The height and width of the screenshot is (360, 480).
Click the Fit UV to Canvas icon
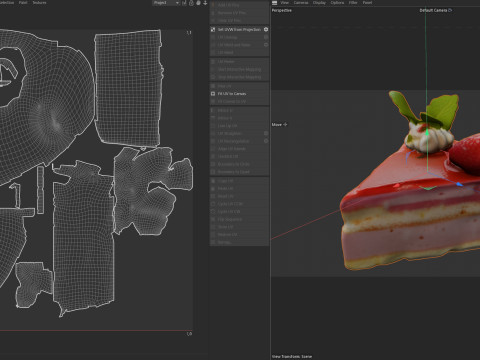(x=213, y=94)
